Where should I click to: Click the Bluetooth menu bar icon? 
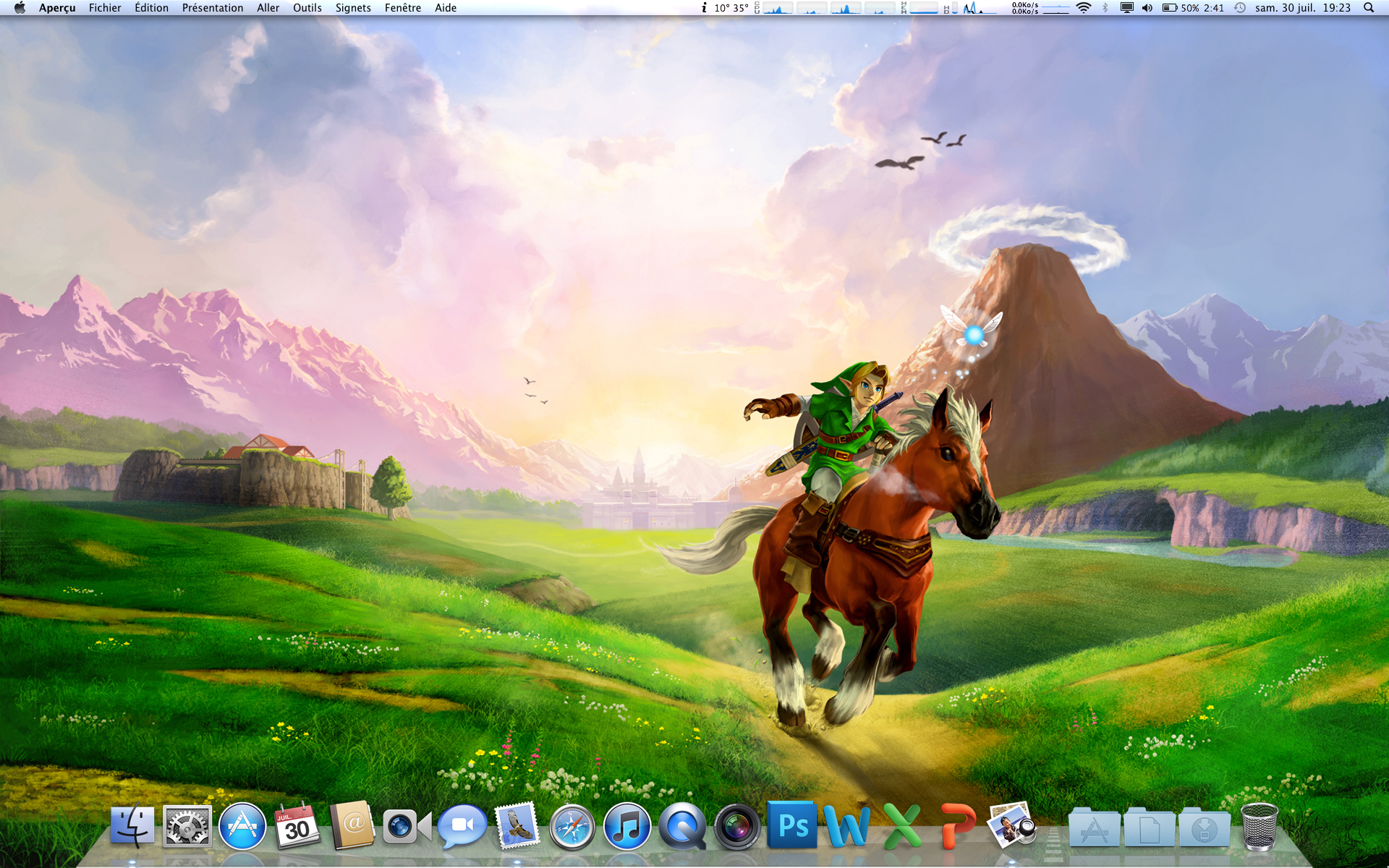tap(1105, 8)
